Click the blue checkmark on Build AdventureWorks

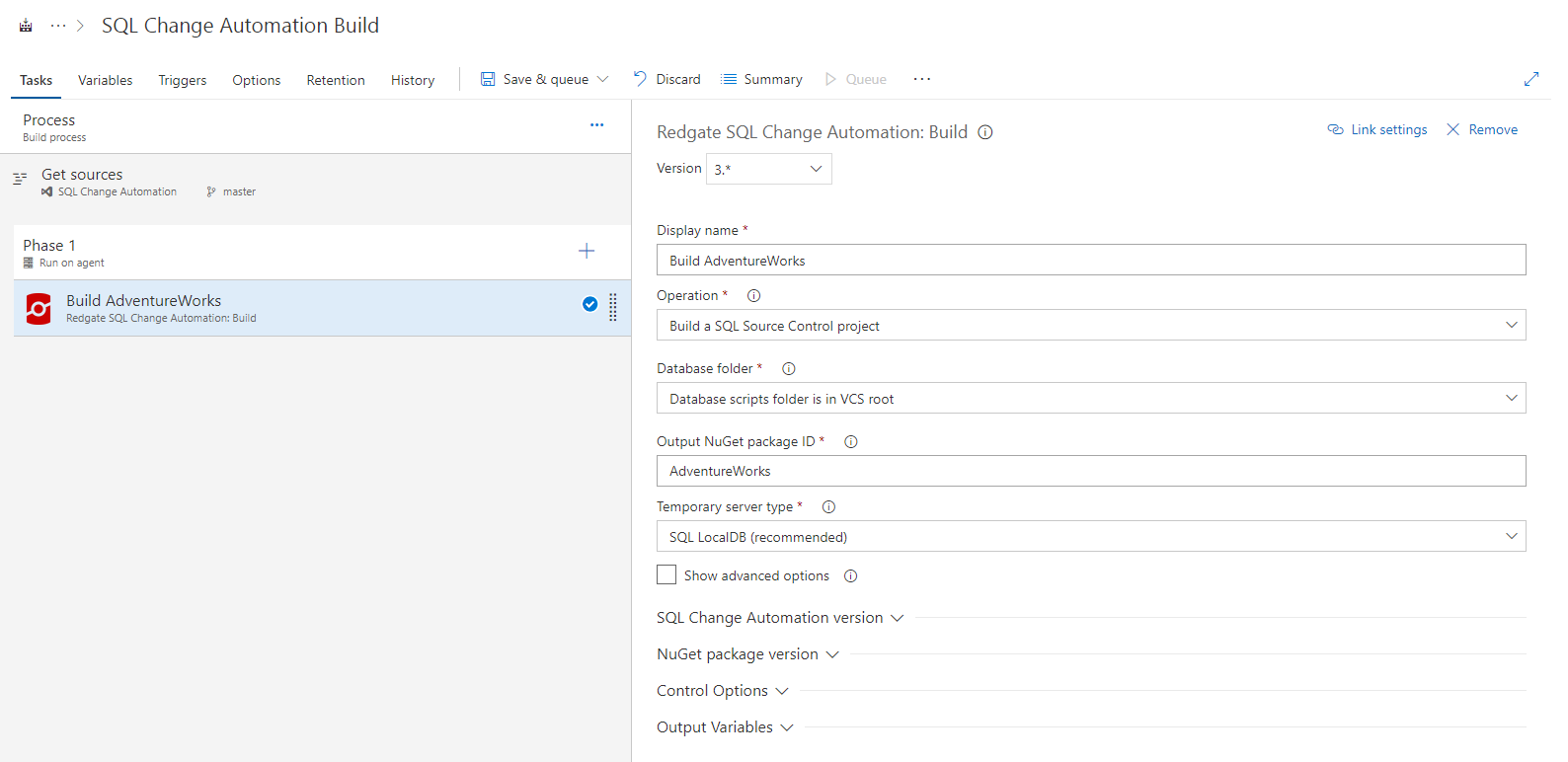589,304
